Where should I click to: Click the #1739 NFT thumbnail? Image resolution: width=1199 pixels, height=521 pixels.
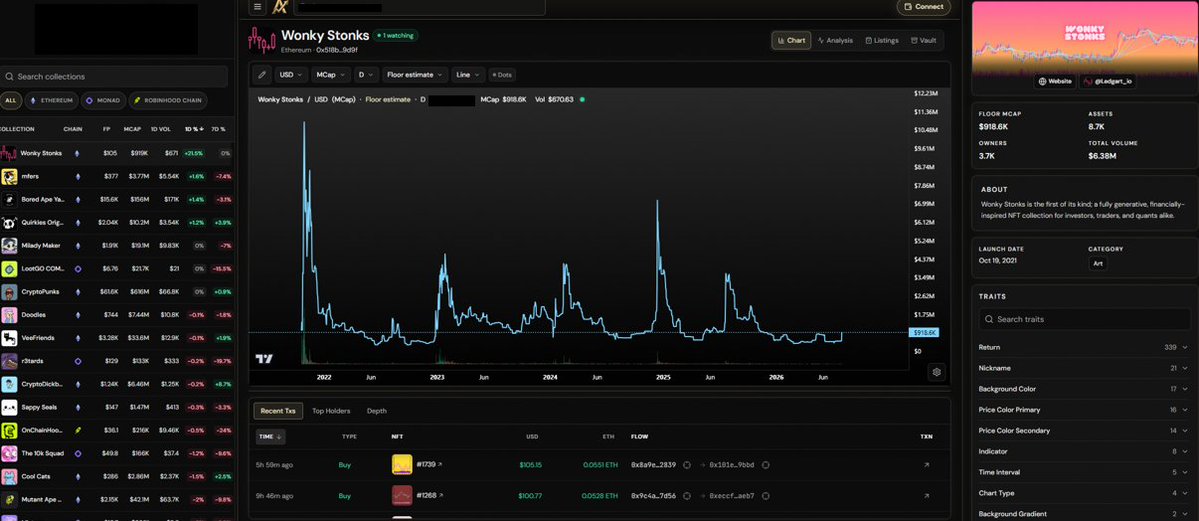[x=402, y=464]
